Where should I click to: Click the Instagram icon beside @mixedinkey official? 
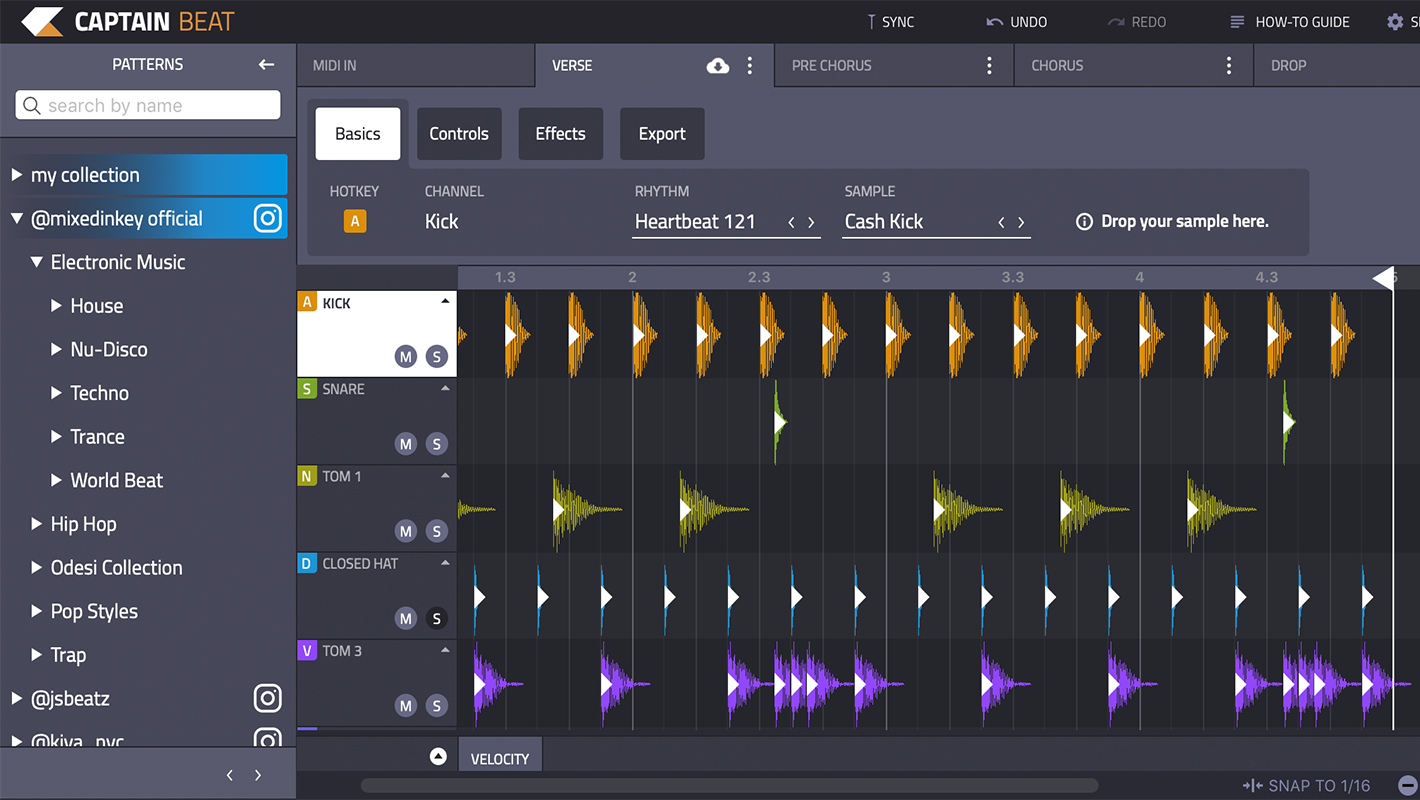(x=267, y=218)
